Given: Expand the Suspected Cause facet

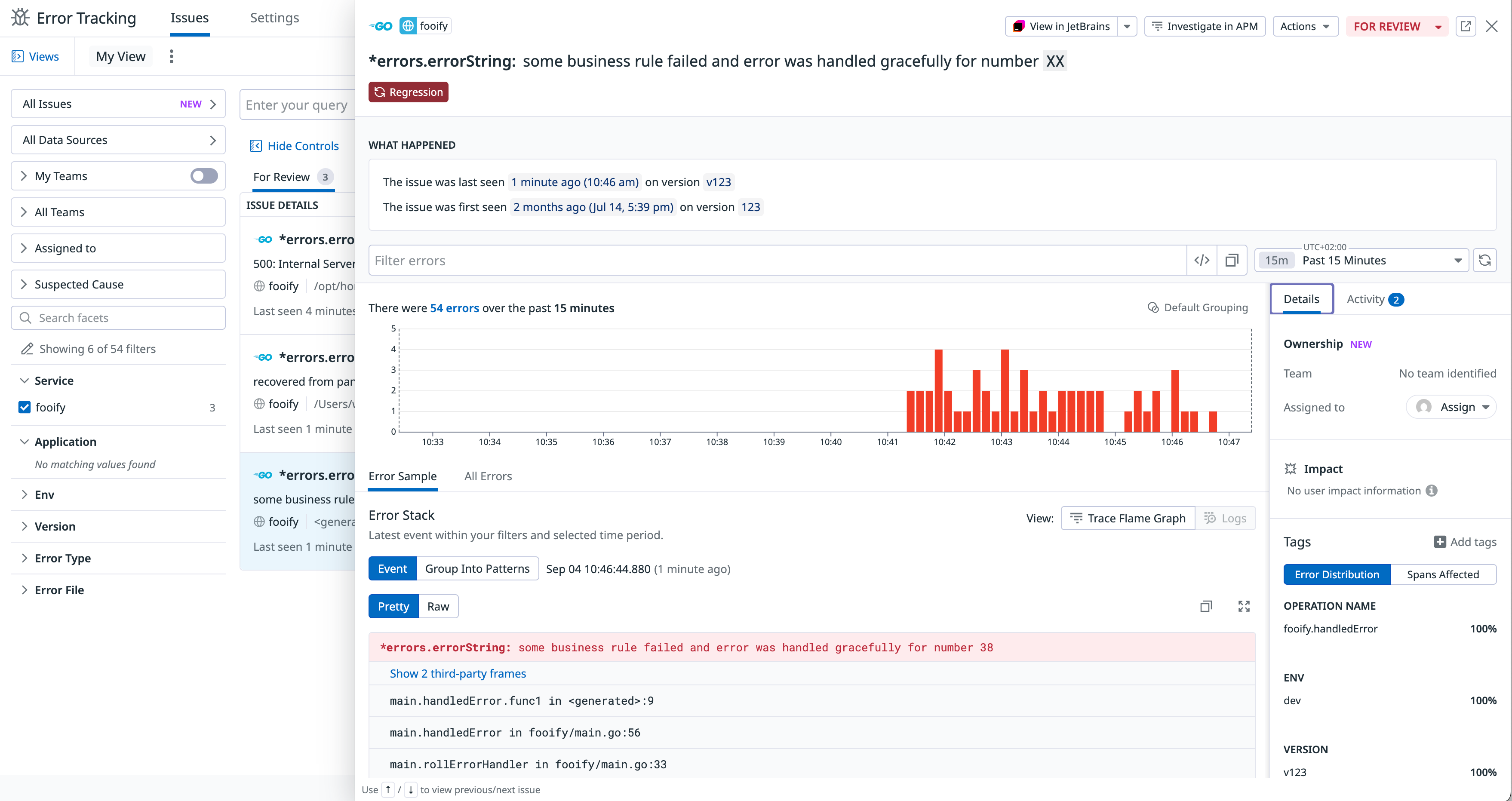Looking at the screenshot, I should click(x=24, y=284).
